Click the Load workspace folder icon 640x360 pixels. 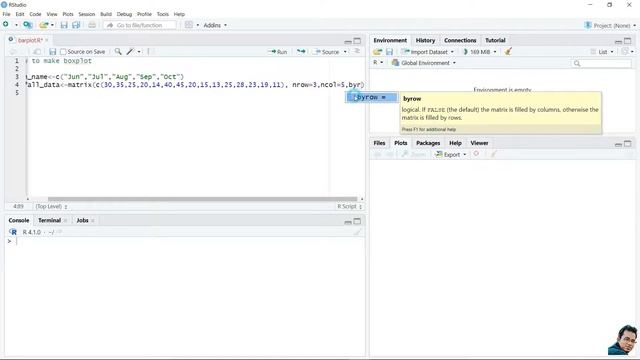point(378,52)
